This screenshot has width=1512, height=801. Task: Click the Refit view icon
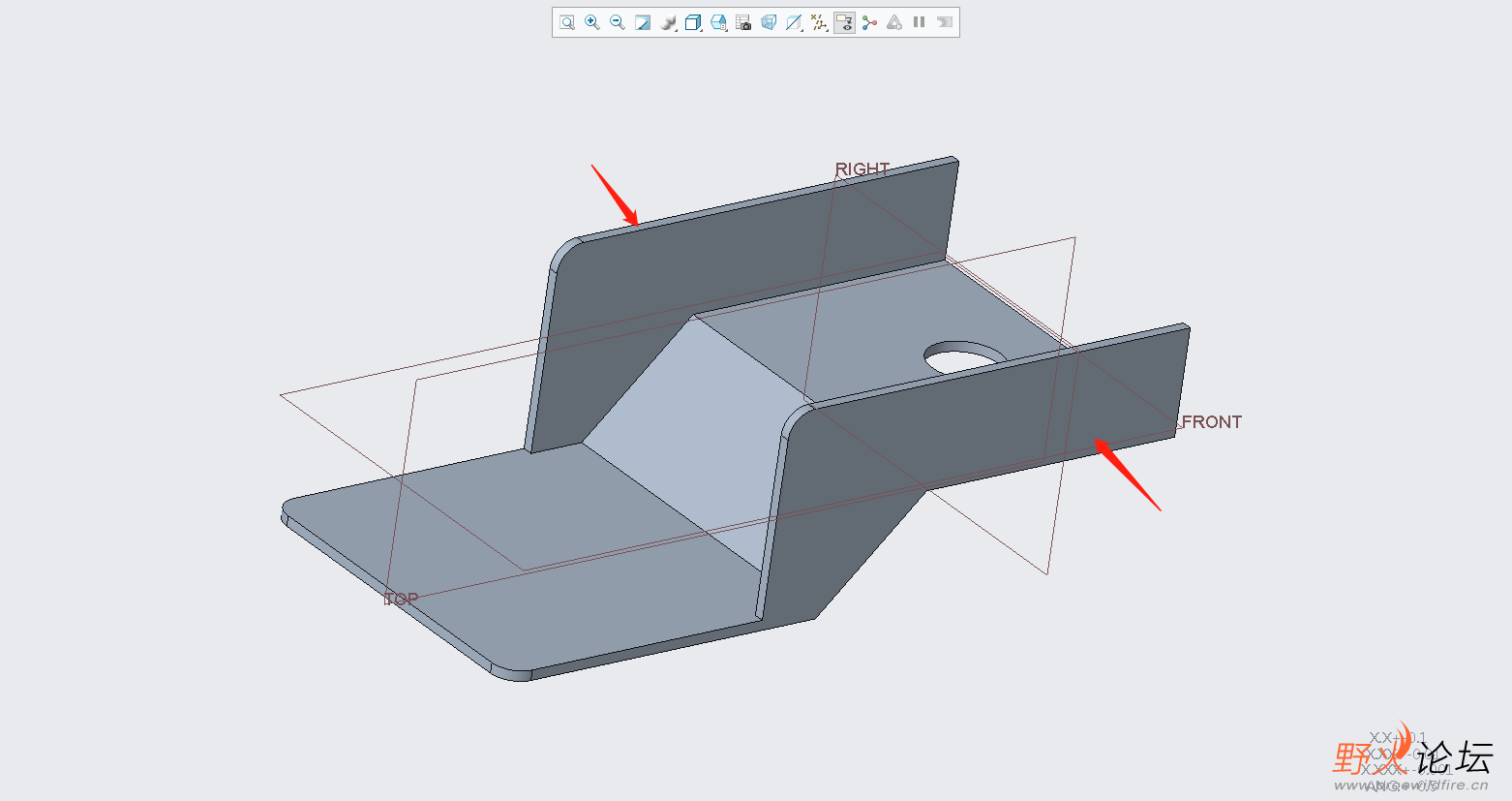567,22
